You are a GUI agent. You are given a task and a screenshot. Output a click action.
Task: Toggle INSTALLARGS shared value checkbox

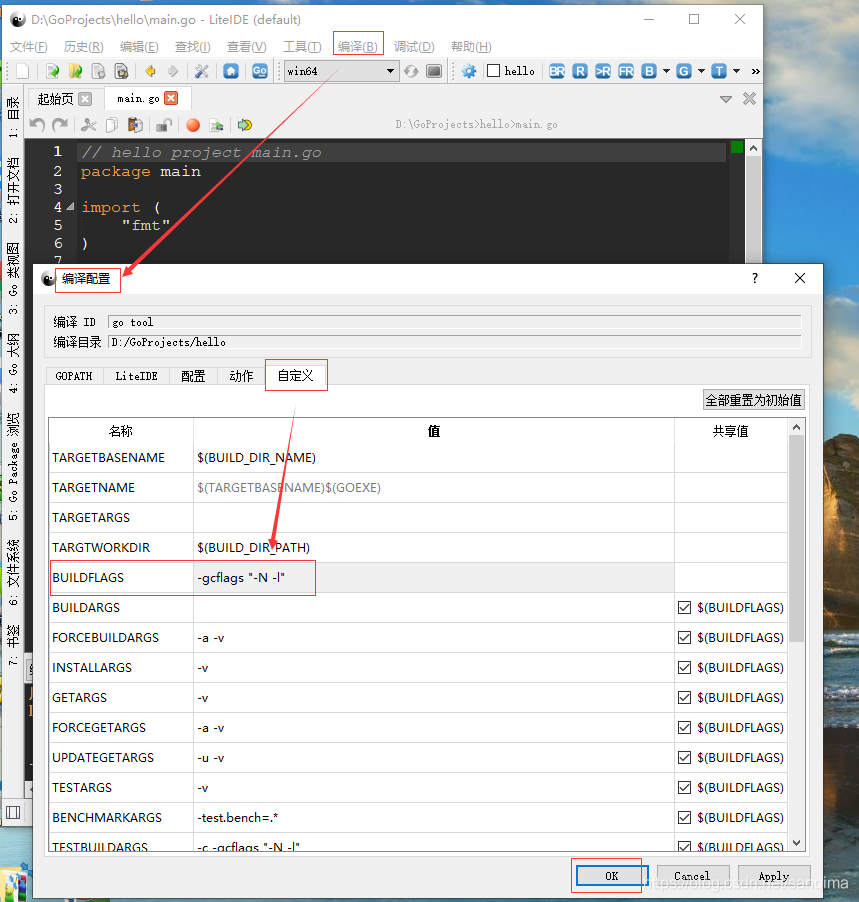click(684, 667)
